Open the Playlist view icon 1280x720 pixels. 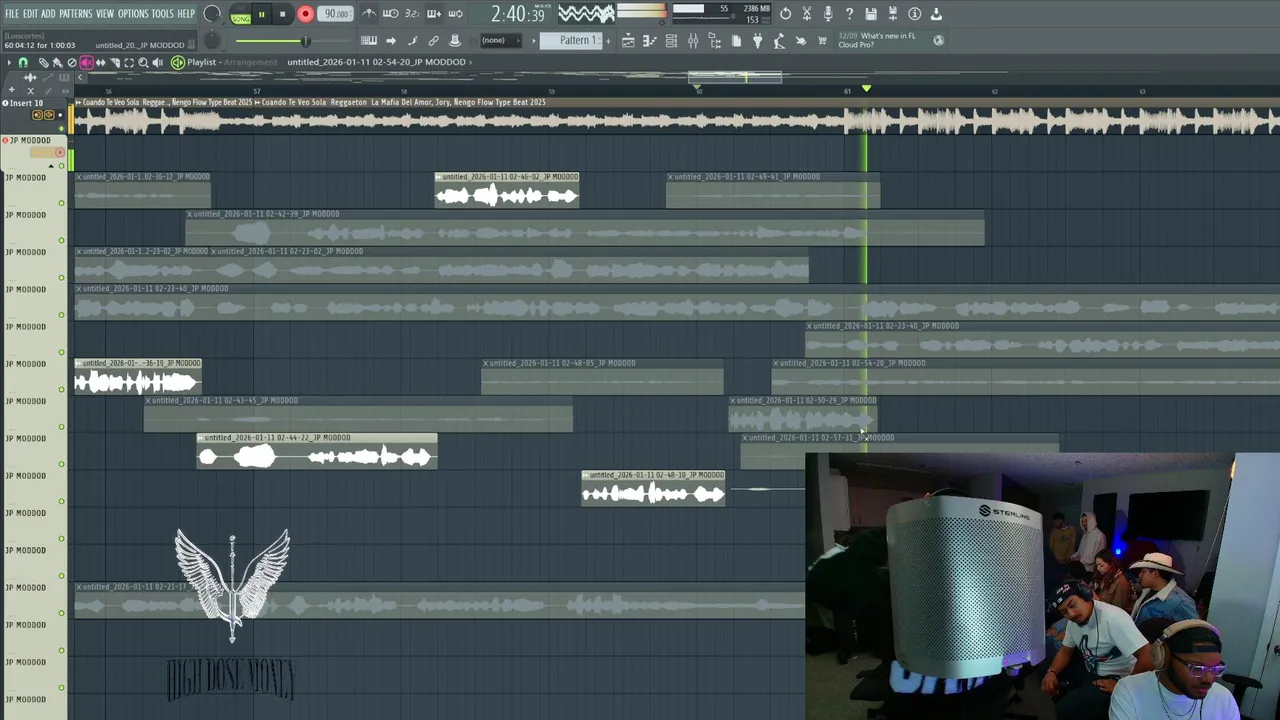[628, 40]
